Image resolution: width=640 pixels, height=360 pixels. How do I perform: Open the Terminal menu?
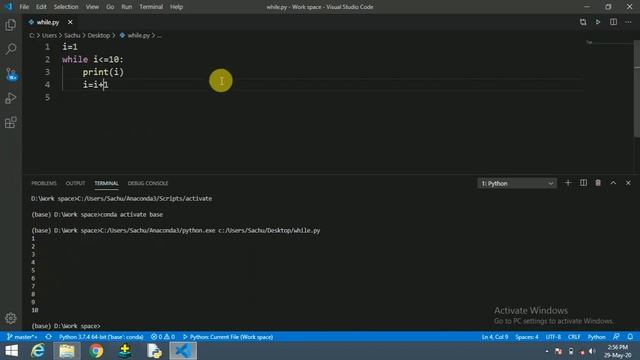click(x=151, y=7)
